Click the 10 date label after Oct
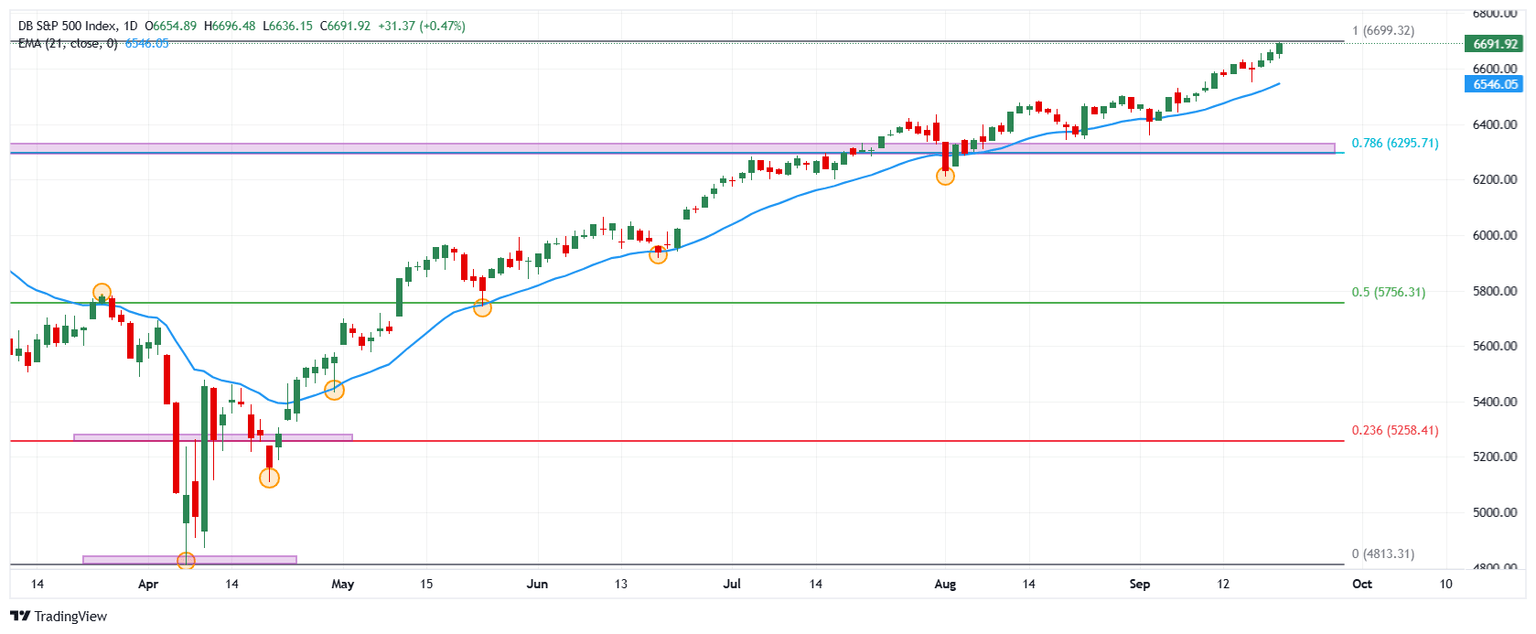This screenshot has width=1536, height=634. (1445, 583)
